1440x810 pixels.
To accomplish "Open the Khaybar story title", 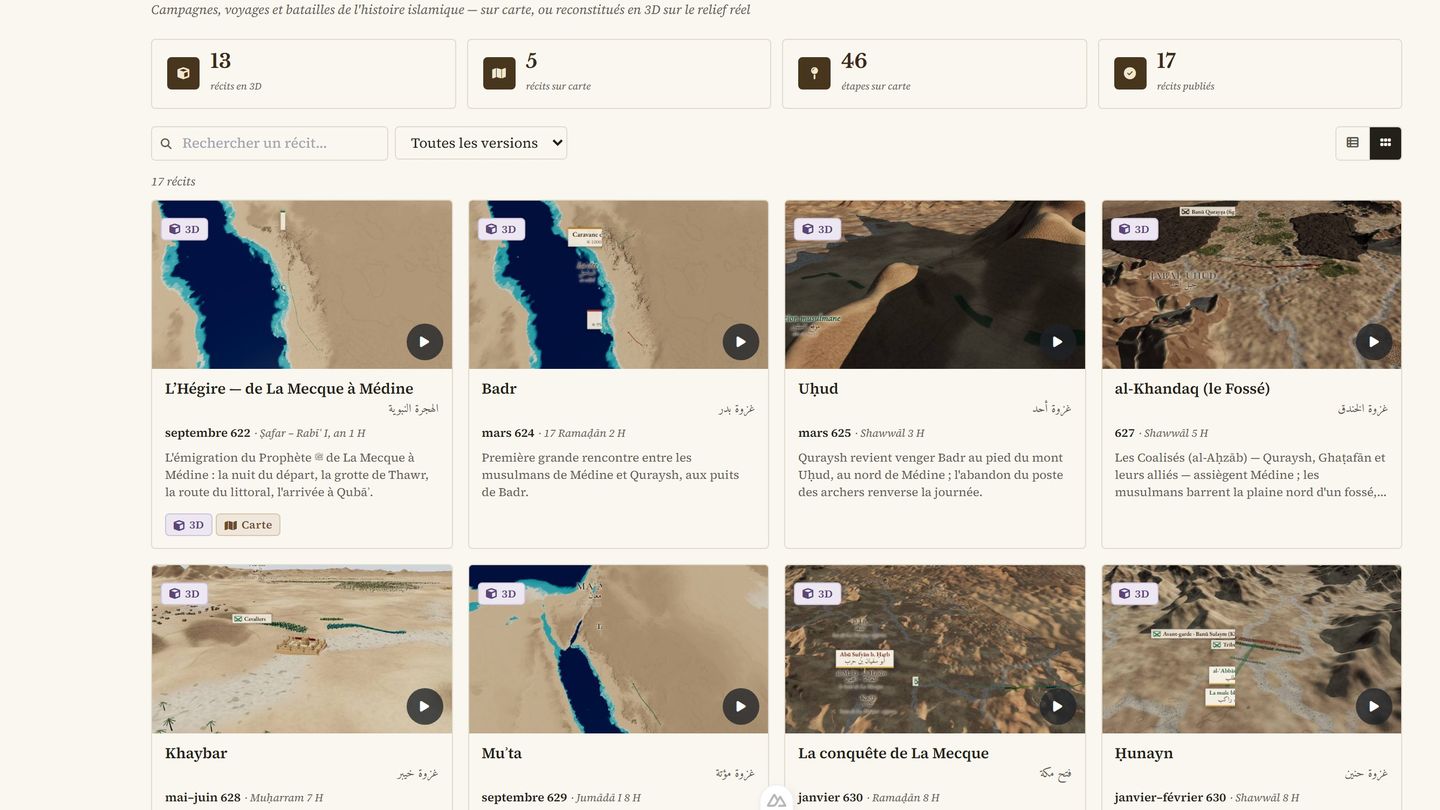I will [x=196, y=753].
